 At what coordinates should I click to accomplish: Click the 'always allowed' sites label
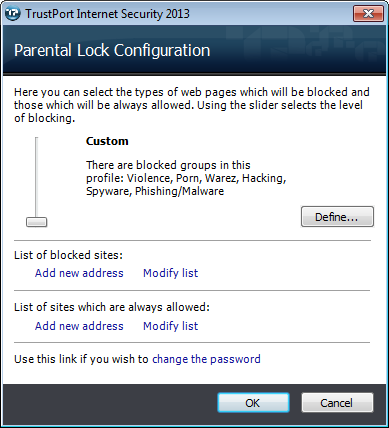pyautogui.click(x=112, y=307)
